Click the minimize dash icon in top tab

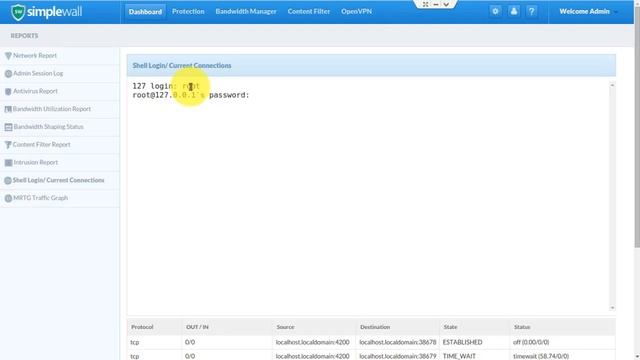click(x=436, y=4)
